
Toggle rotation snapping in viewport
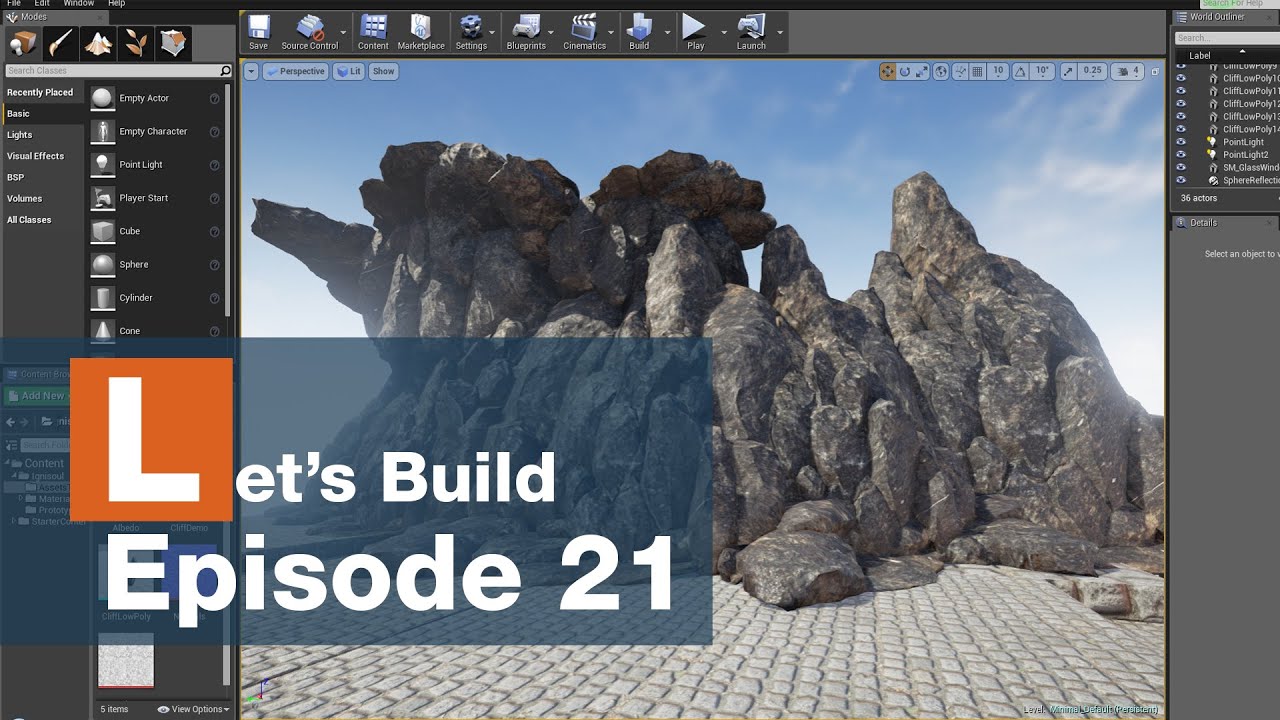(x=1020, y=71)
